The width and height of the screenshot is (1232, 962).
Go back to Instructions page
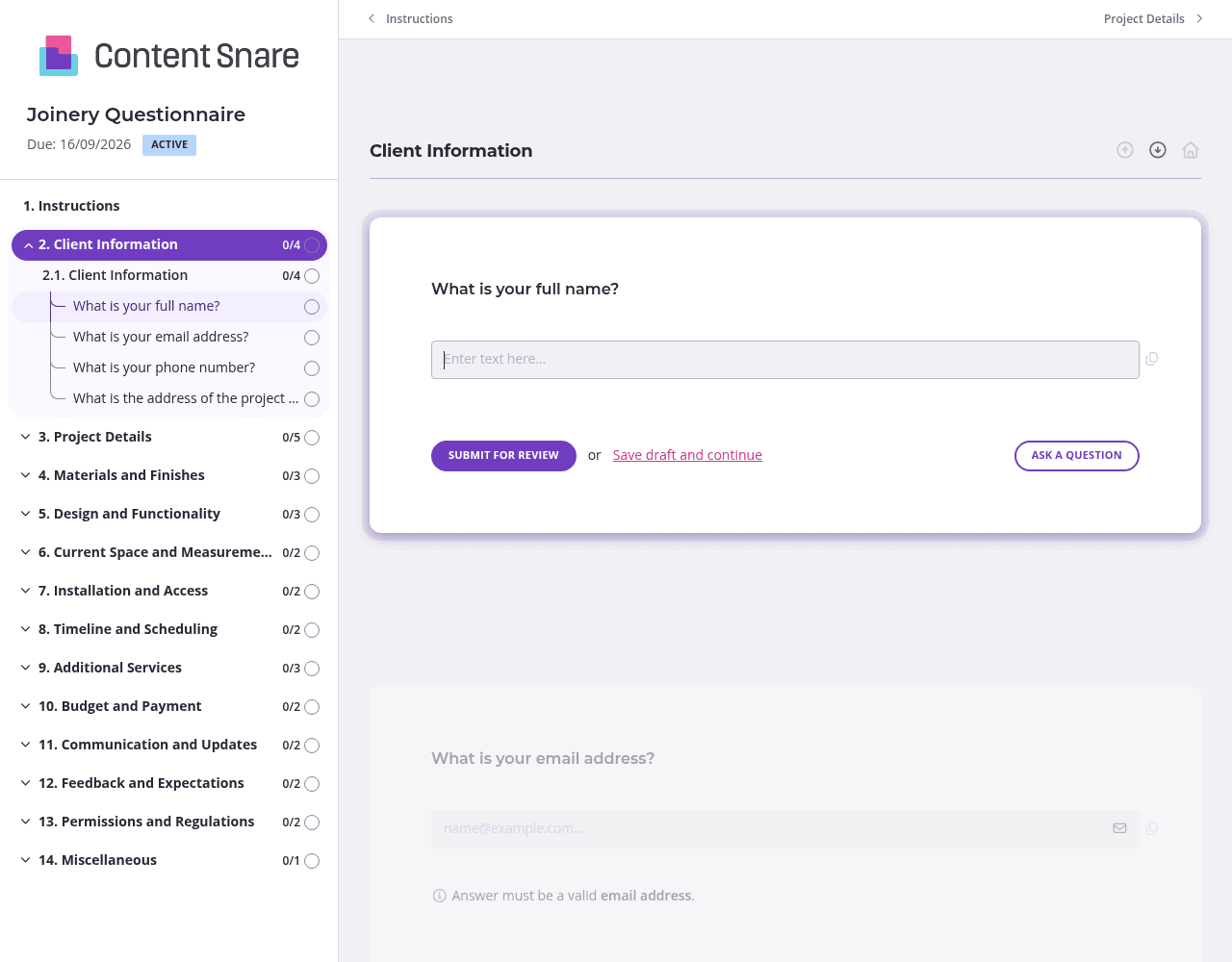[x=411, y=18]
